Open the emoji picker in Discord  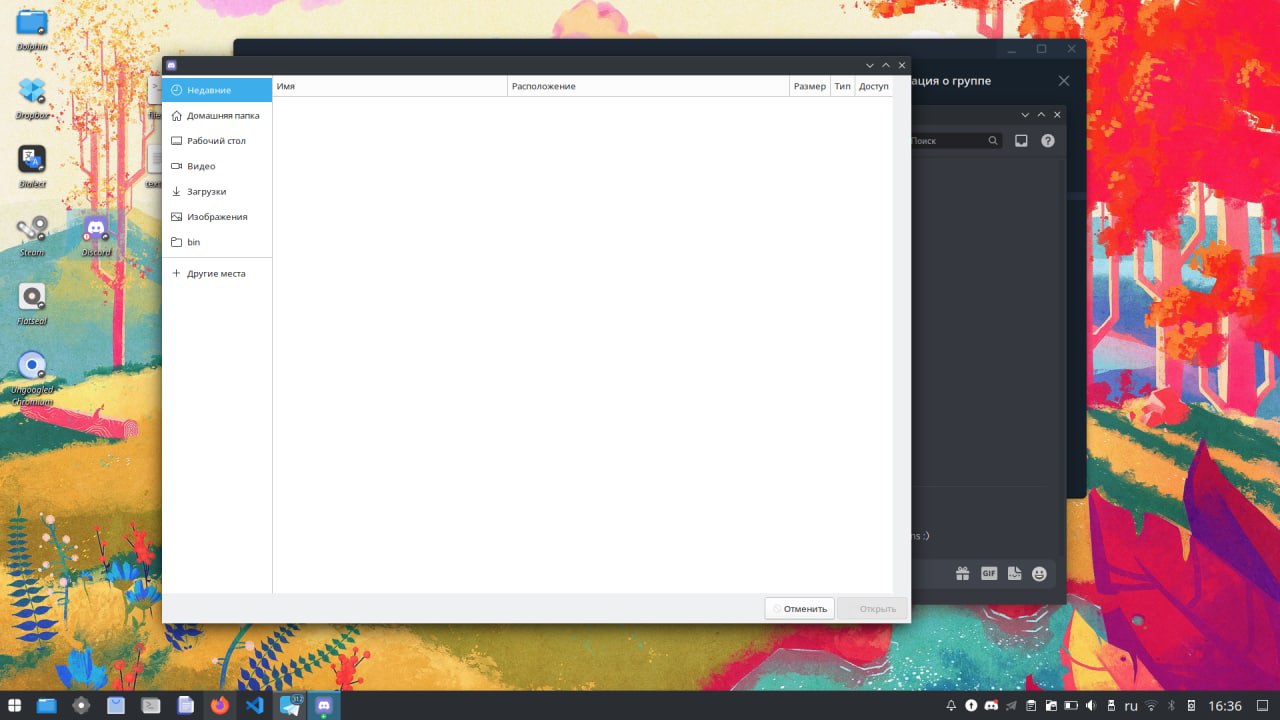click(1040, 574)
